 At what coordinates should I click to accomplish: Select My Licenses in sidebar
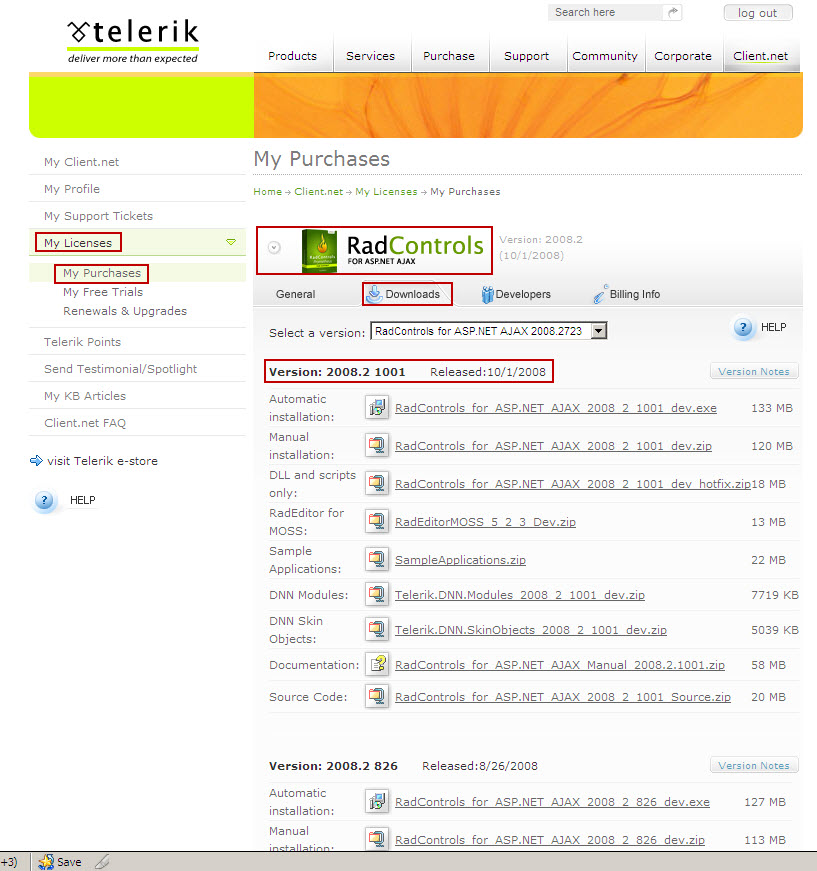(x=78, y=243)
